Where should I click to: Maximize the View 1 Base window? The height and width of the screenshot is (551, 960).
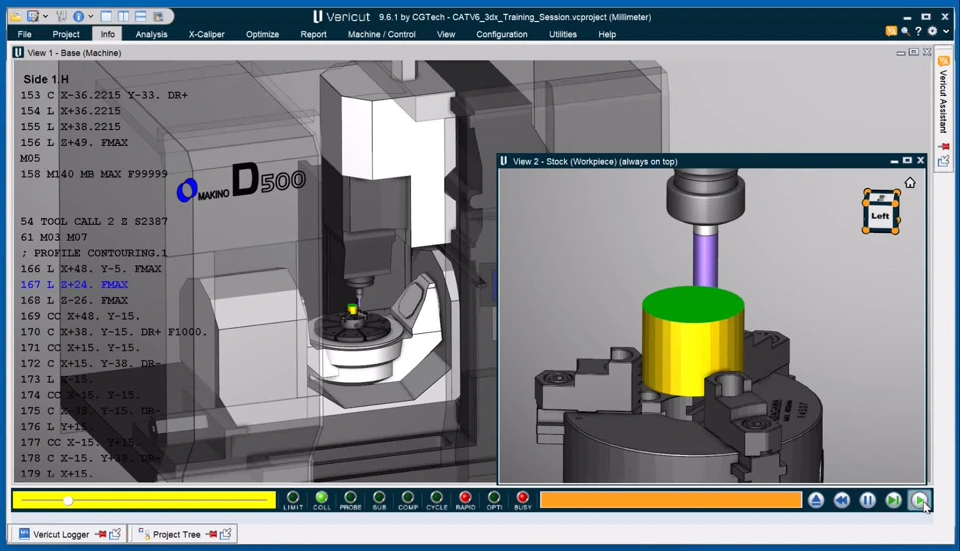pyautogui.click(x=913, y=53)
